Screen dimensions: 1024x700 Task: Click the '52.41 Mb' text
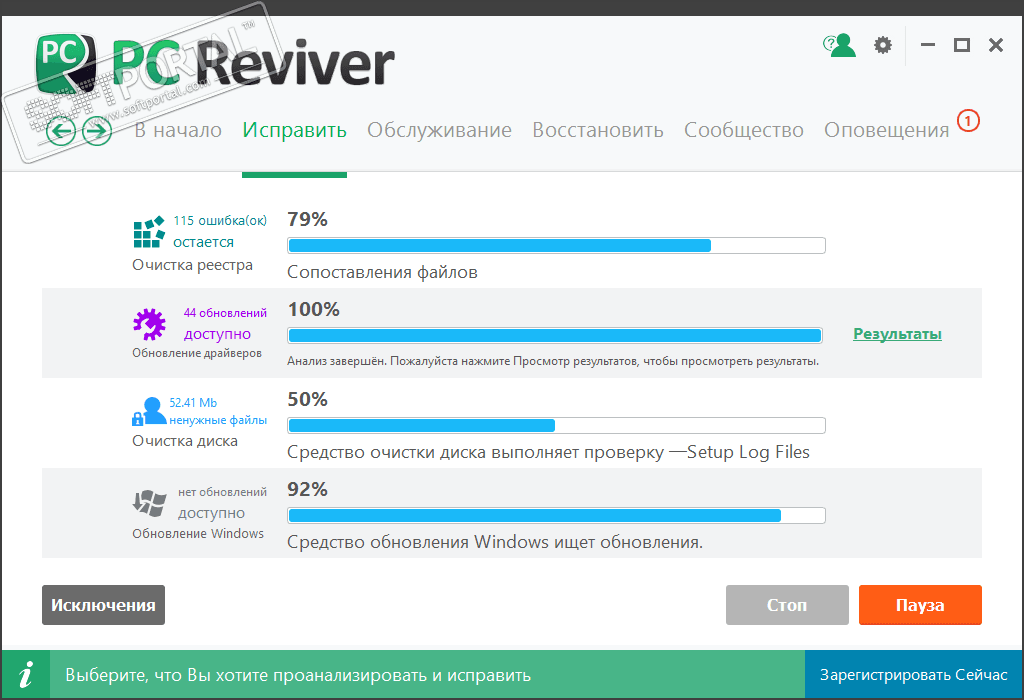click(x=193, y=403)
